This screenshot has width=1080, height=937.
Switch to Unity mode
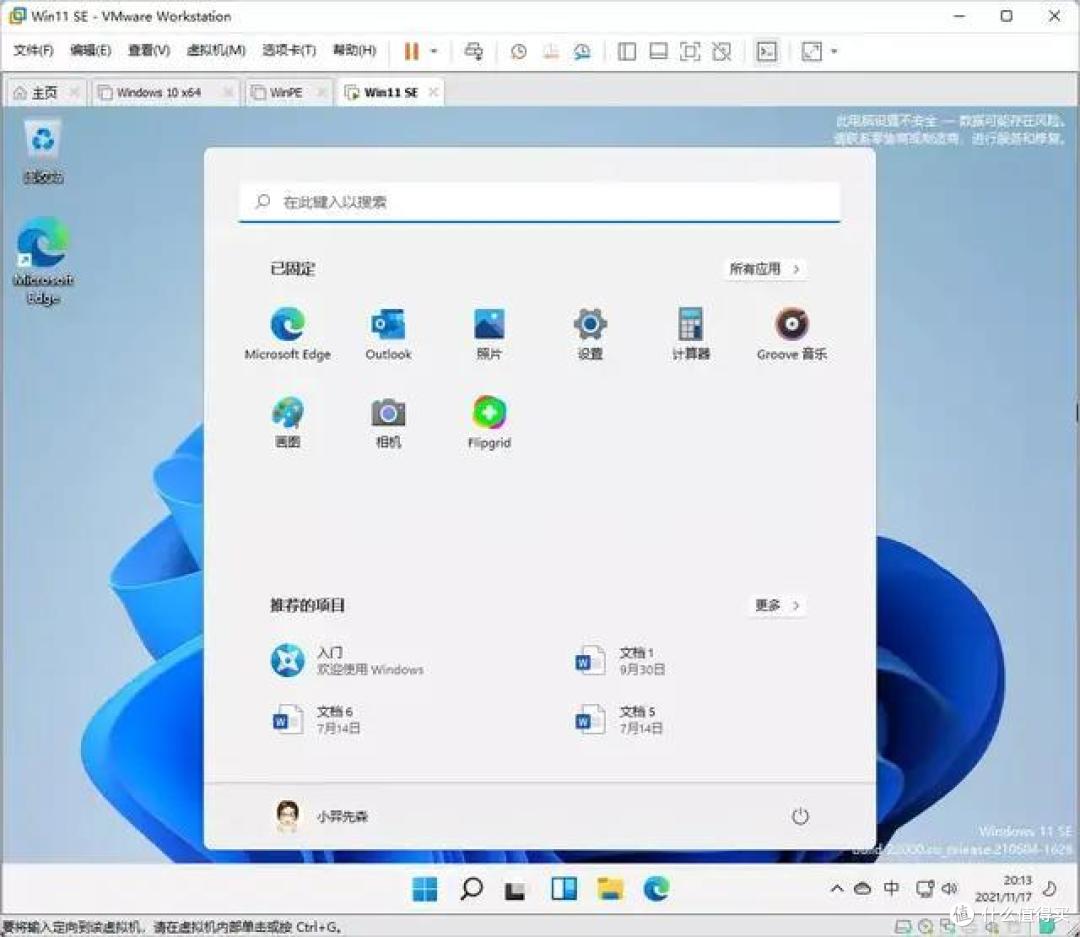tap(722, 51)
